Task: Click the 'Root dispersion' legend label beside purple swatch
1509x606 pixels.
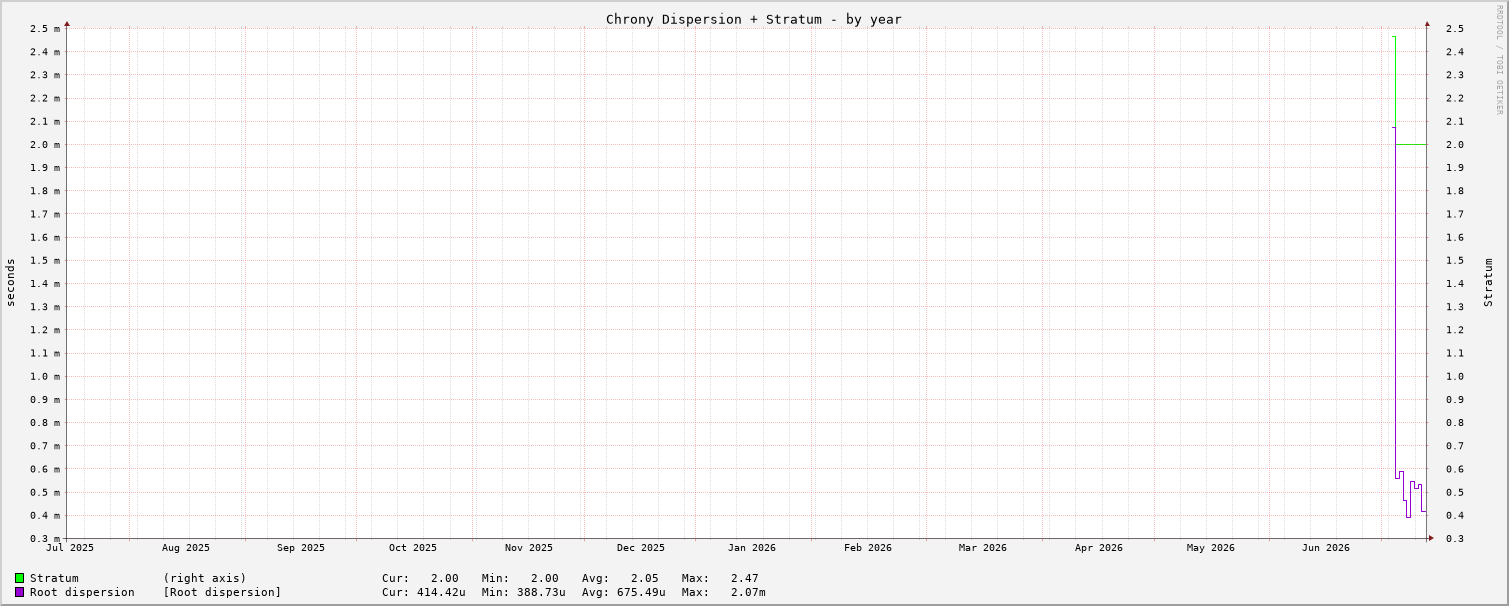Action: tap(82, 592)
